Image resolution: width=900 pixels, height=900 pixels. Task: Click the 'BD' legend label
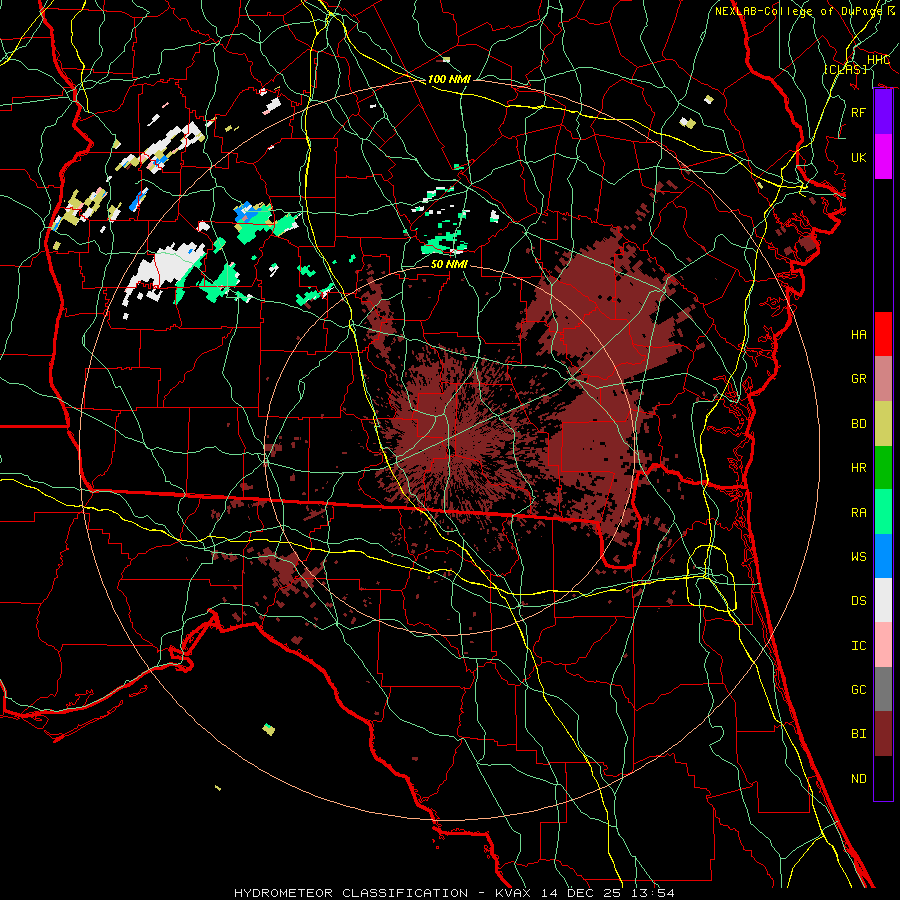pos(858,424)
